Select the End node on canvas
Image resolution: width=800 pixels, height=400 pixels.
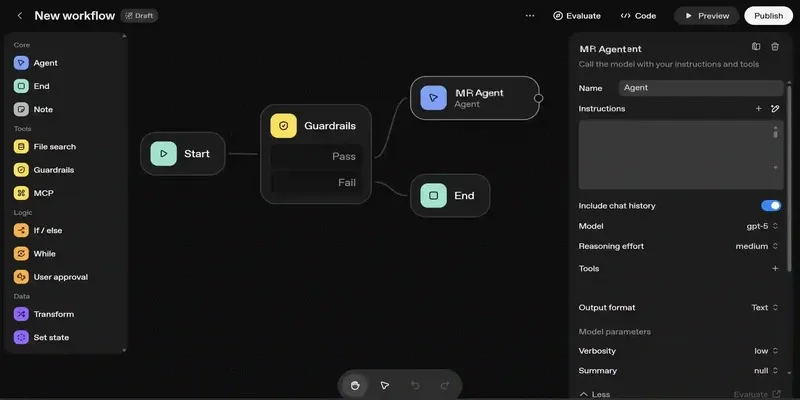(x=450, y=195)
